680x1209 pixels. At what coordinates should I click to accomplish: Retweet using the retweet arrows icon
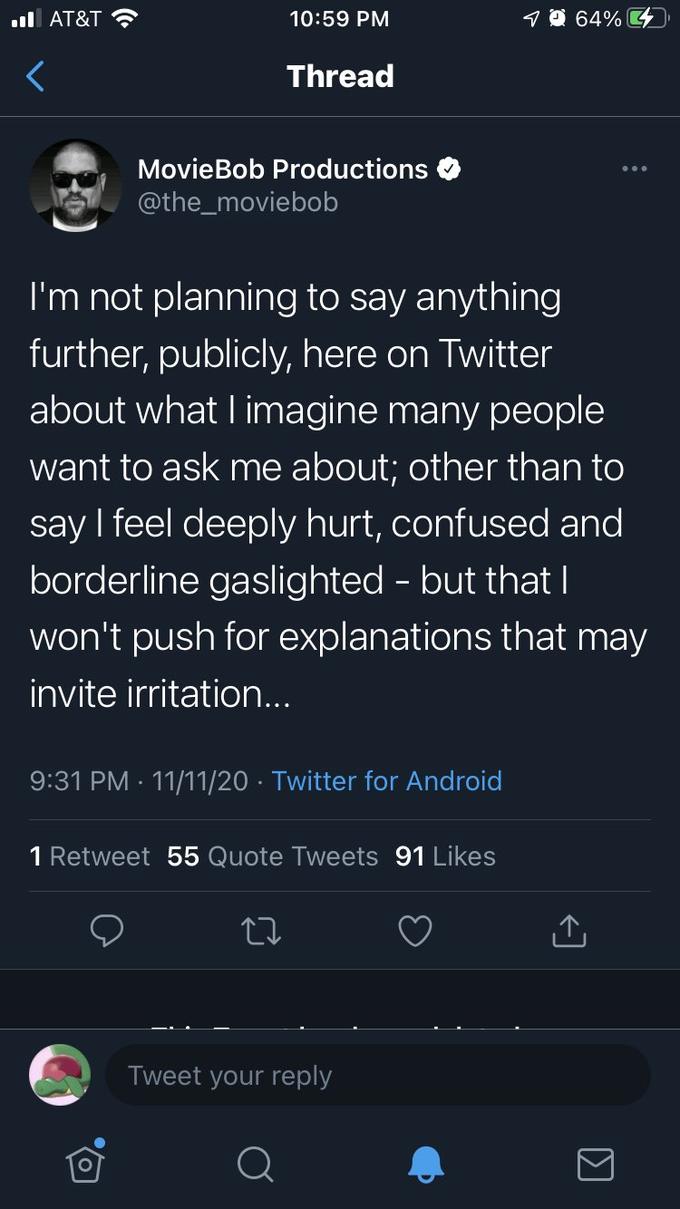tap(262, 931)
